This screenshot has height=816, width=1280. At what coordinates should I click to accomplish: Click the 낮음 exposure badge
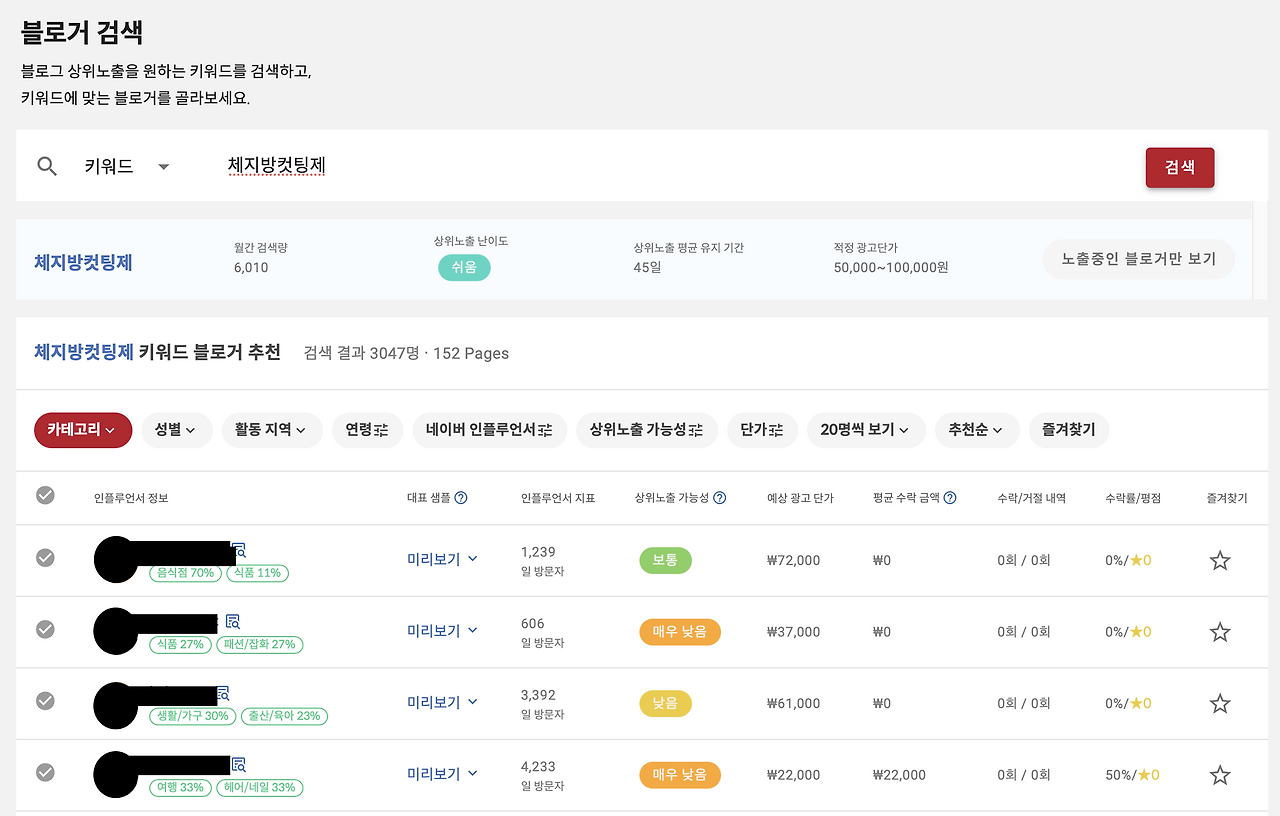[665, 704]
